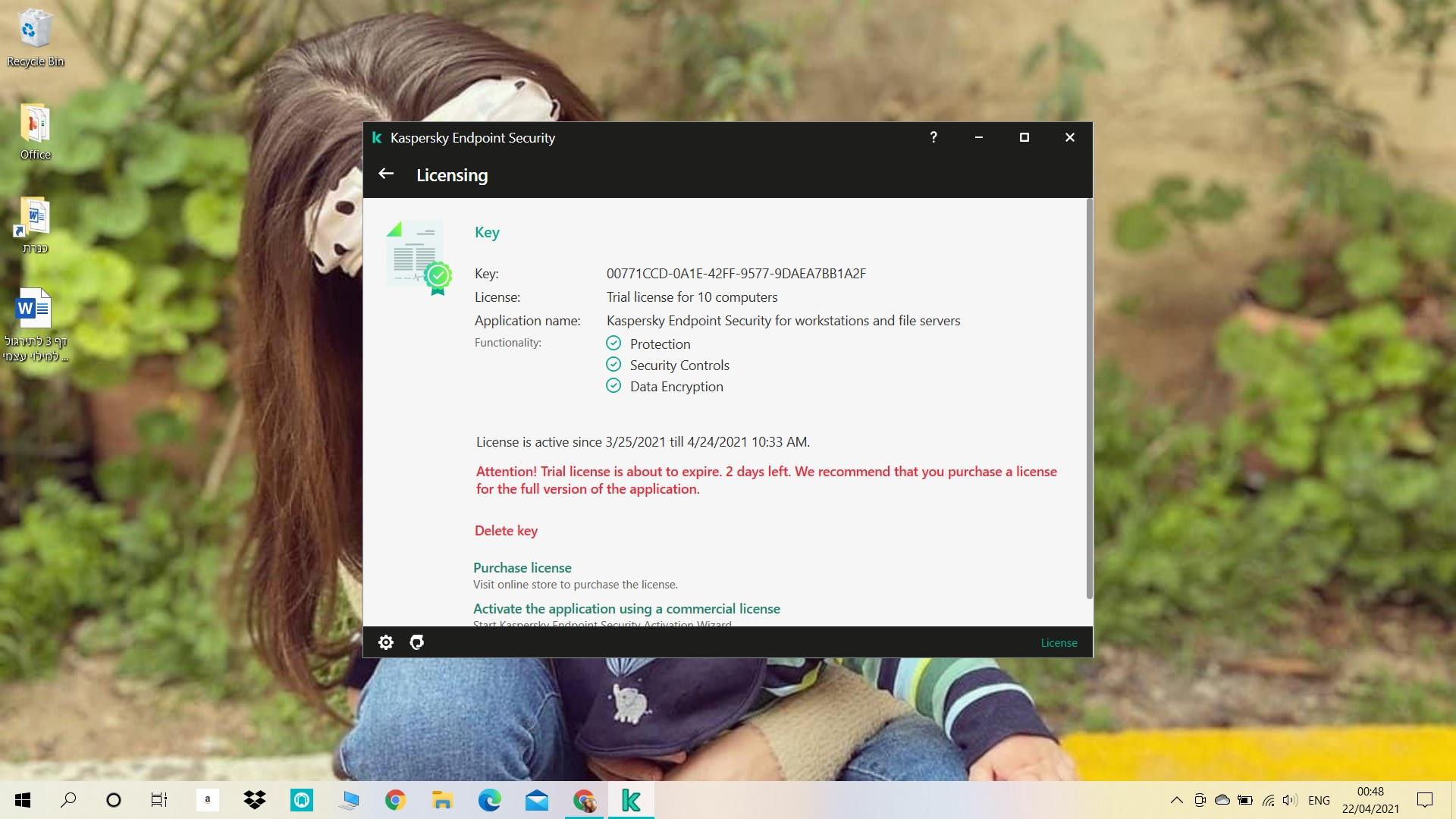Click Kaspersky icon on taskbar
This screenshot has width=1456, height=819.
631,800
